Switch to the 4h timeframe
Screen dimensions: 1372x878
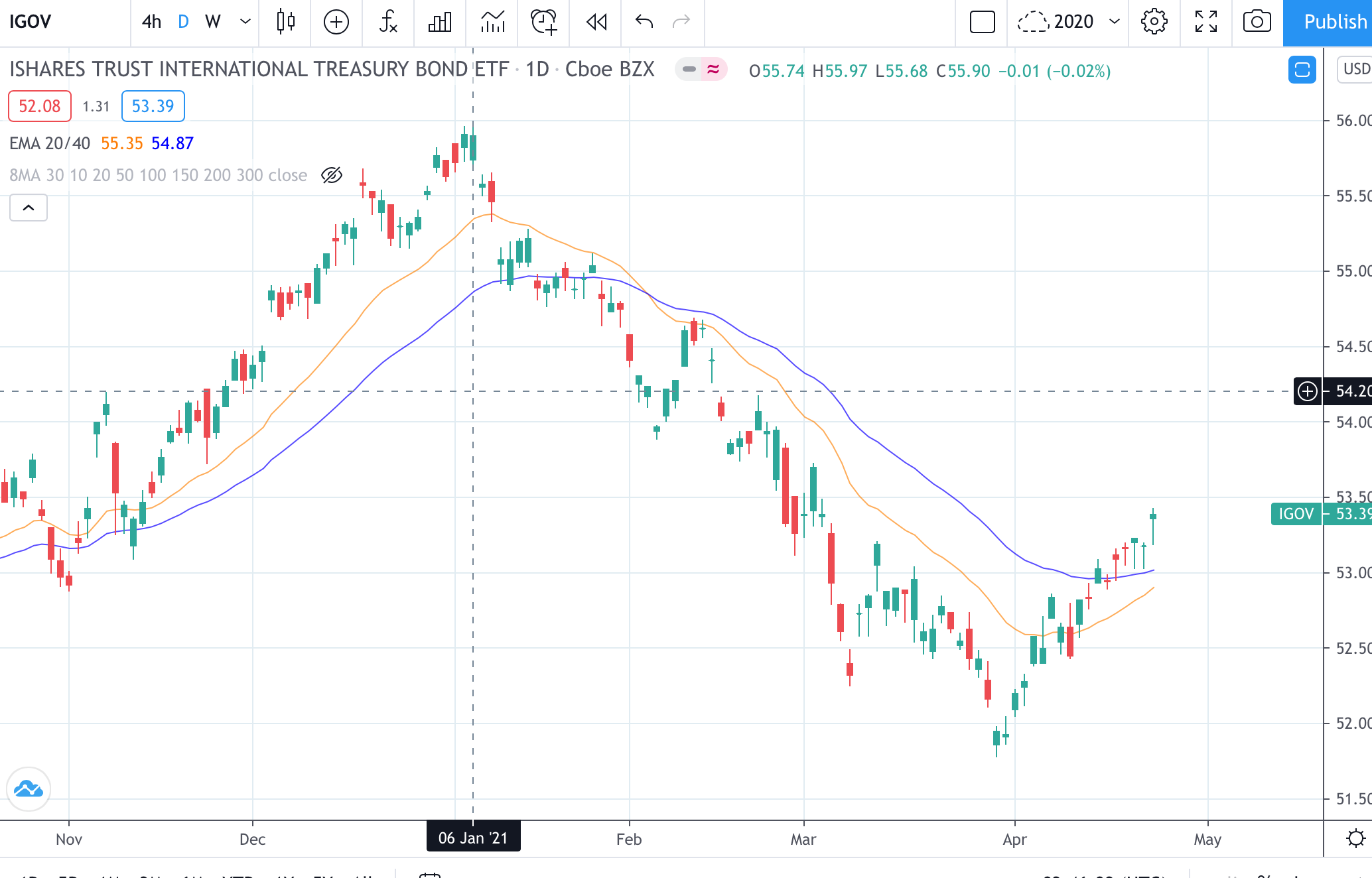151,22
